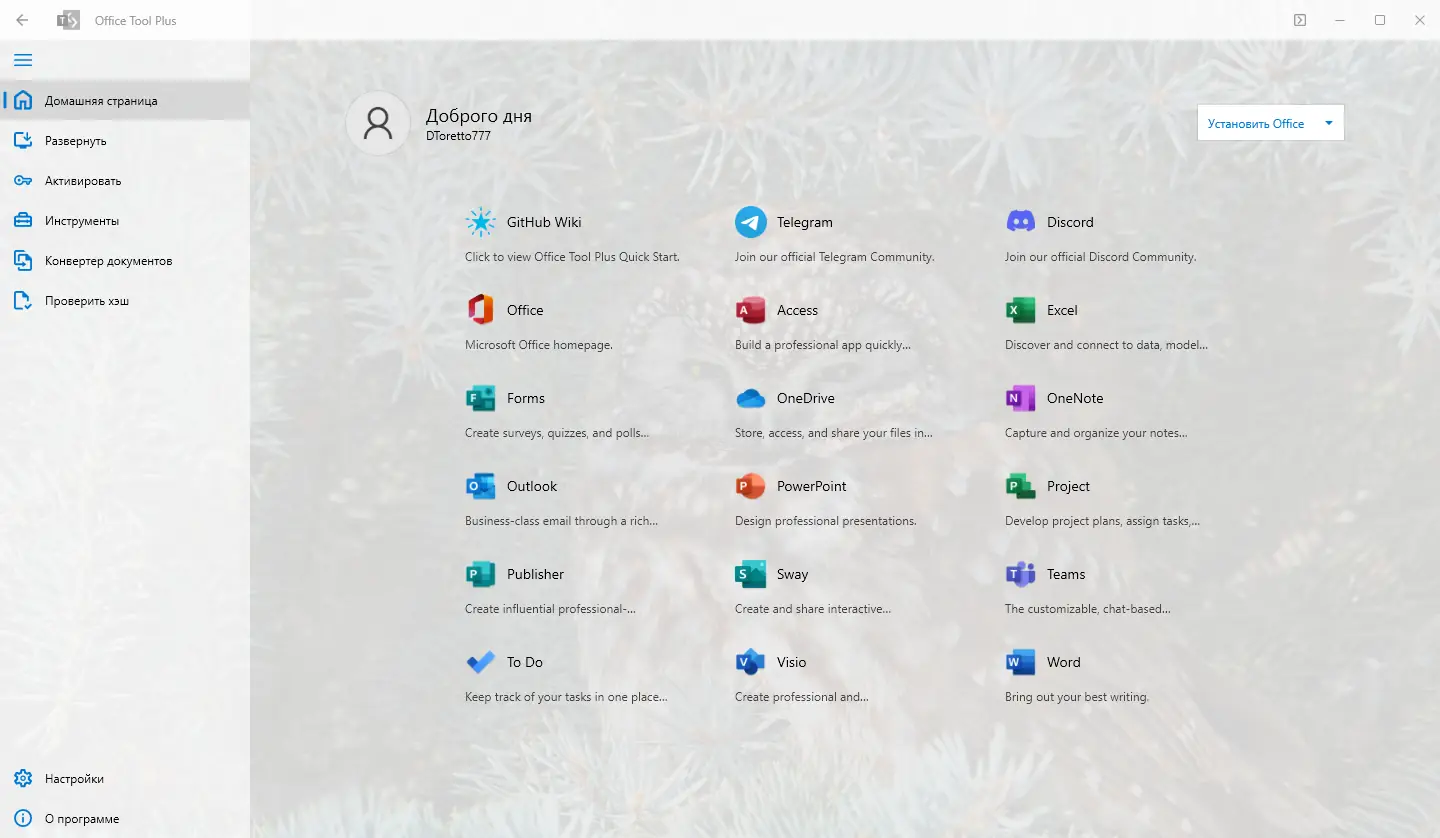Image resolution: width=1440 pixels, height=838 pixels.
Task: Open the Forms icon
Action: click(481, 398)
